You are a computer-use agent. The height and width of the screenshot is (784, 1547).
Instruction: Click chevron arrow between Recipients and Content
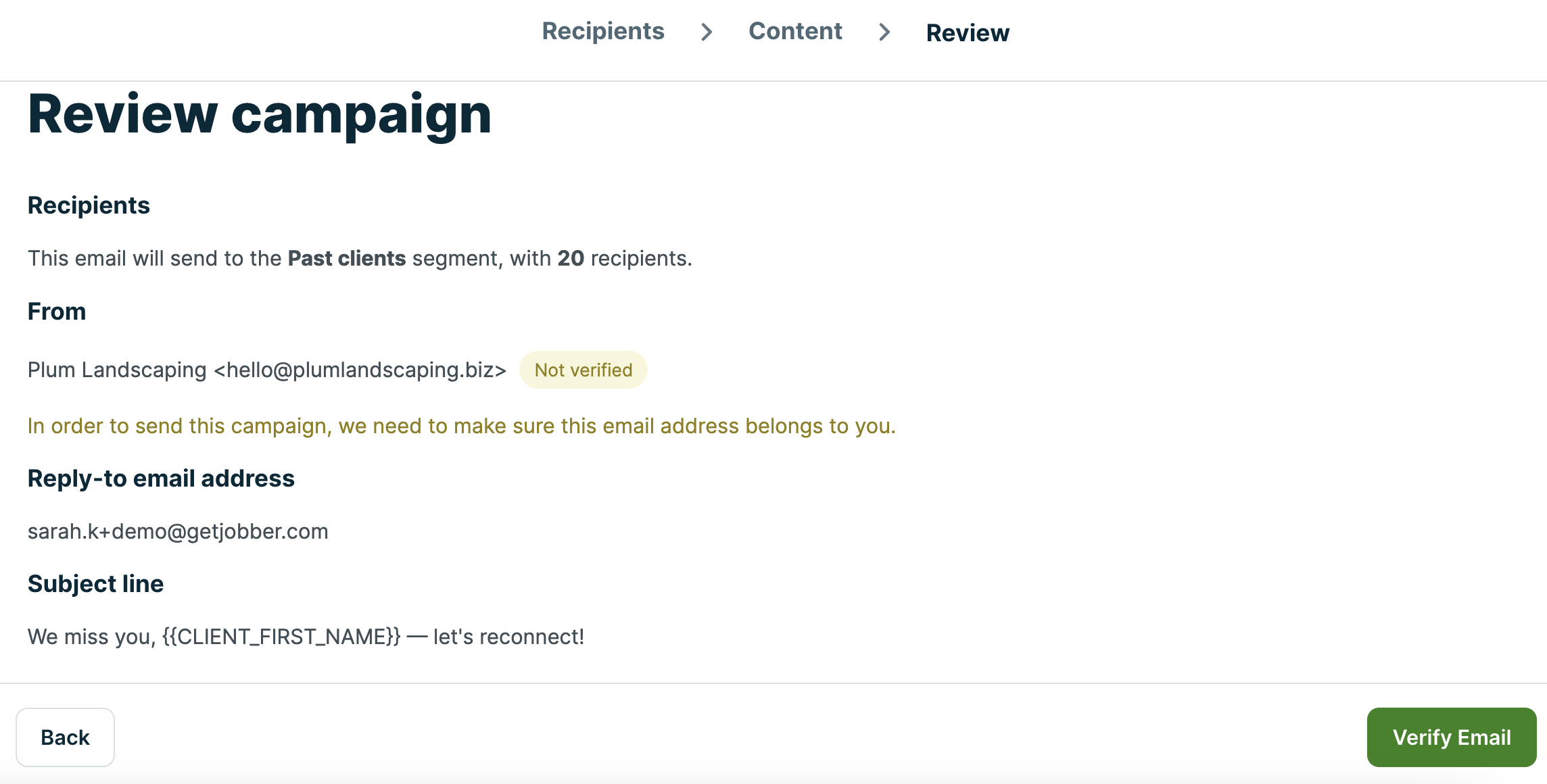pyautogui.click(x=707, y=32)
